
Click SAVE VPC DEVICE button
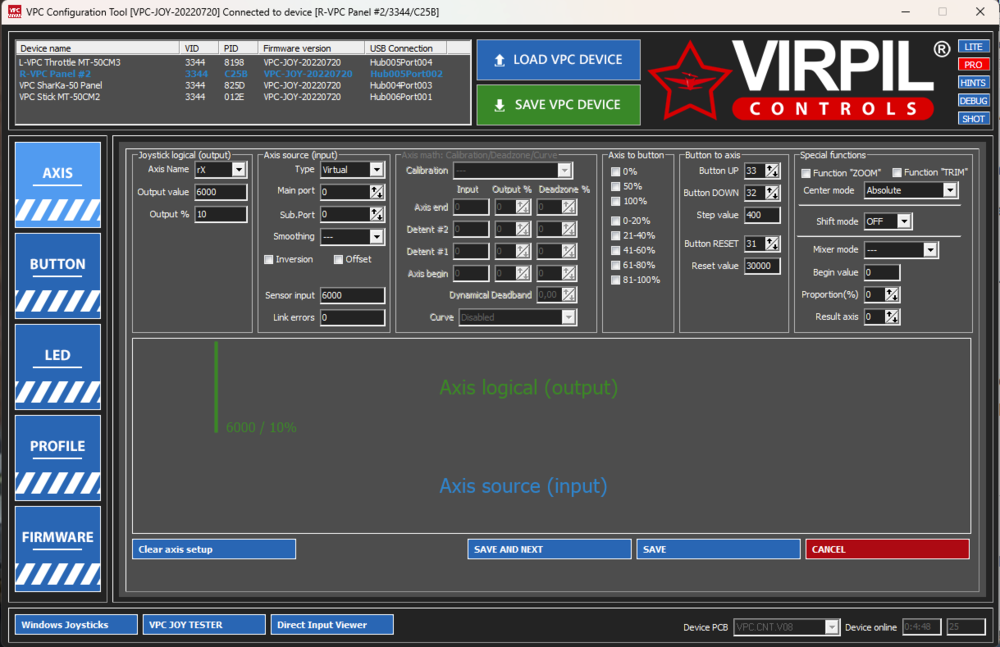pyautogui.click(x=558, y=105)
